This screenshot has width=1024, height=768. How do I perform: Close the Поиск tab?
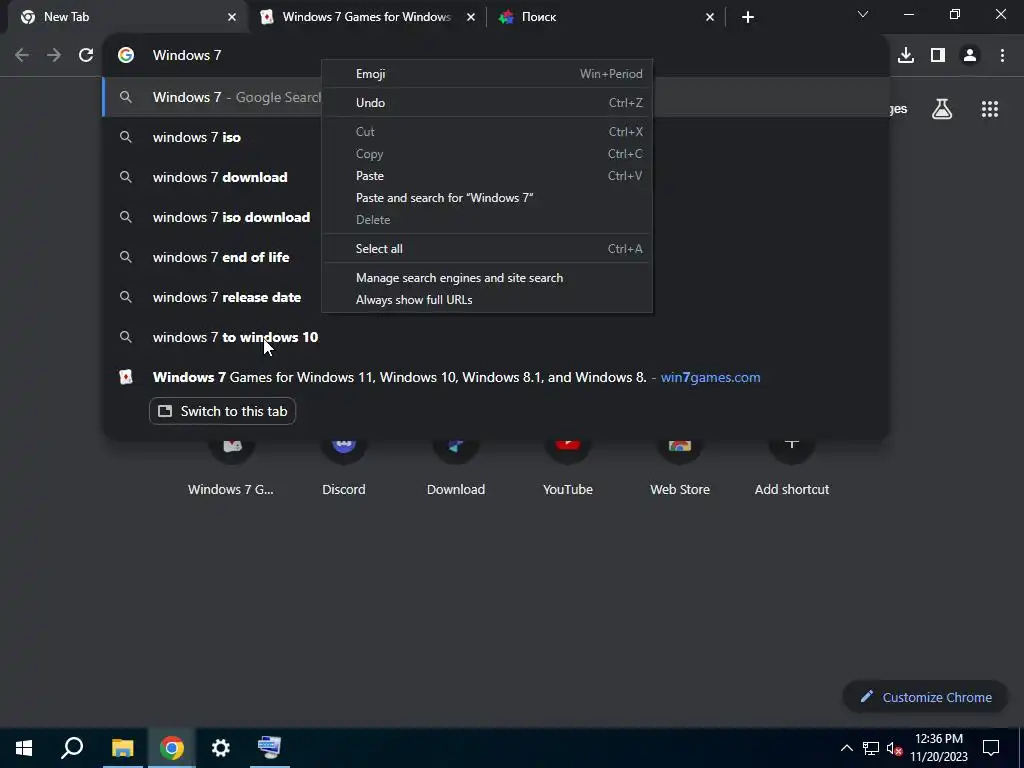point(710,17)
